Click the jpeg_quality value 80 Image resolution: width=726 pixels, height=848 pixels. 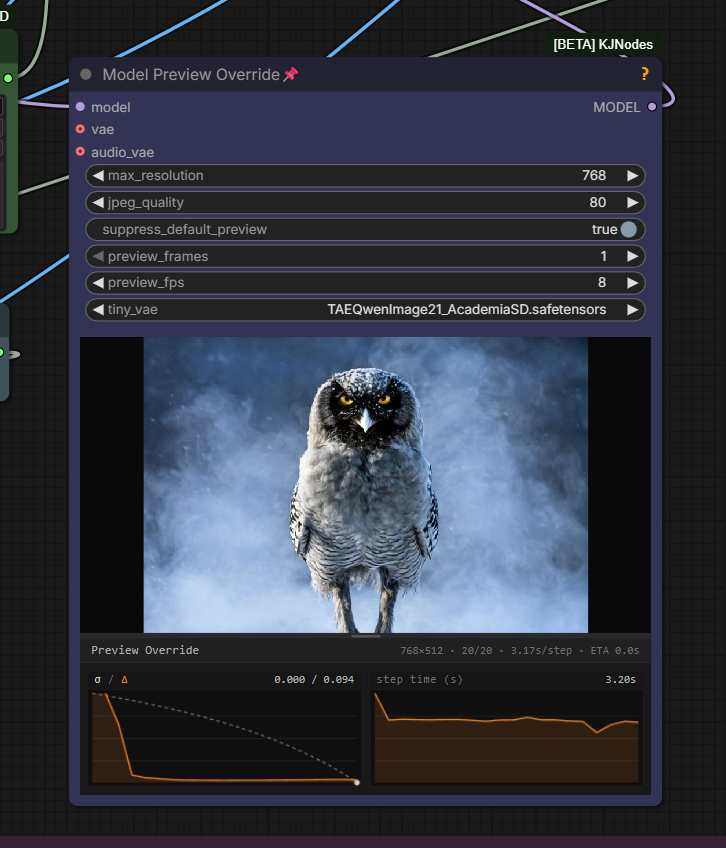597,202
